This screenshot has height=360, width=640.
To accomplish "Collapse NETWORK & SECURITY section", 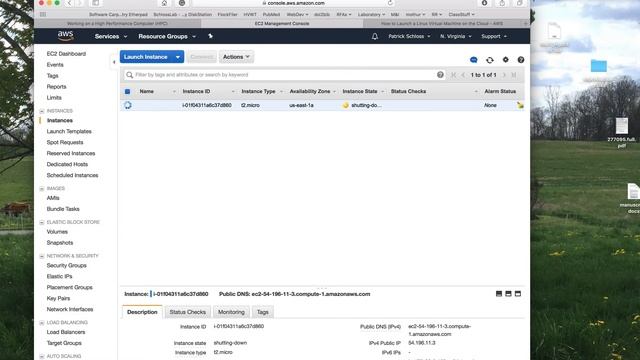I will click(x=42, y=256).
